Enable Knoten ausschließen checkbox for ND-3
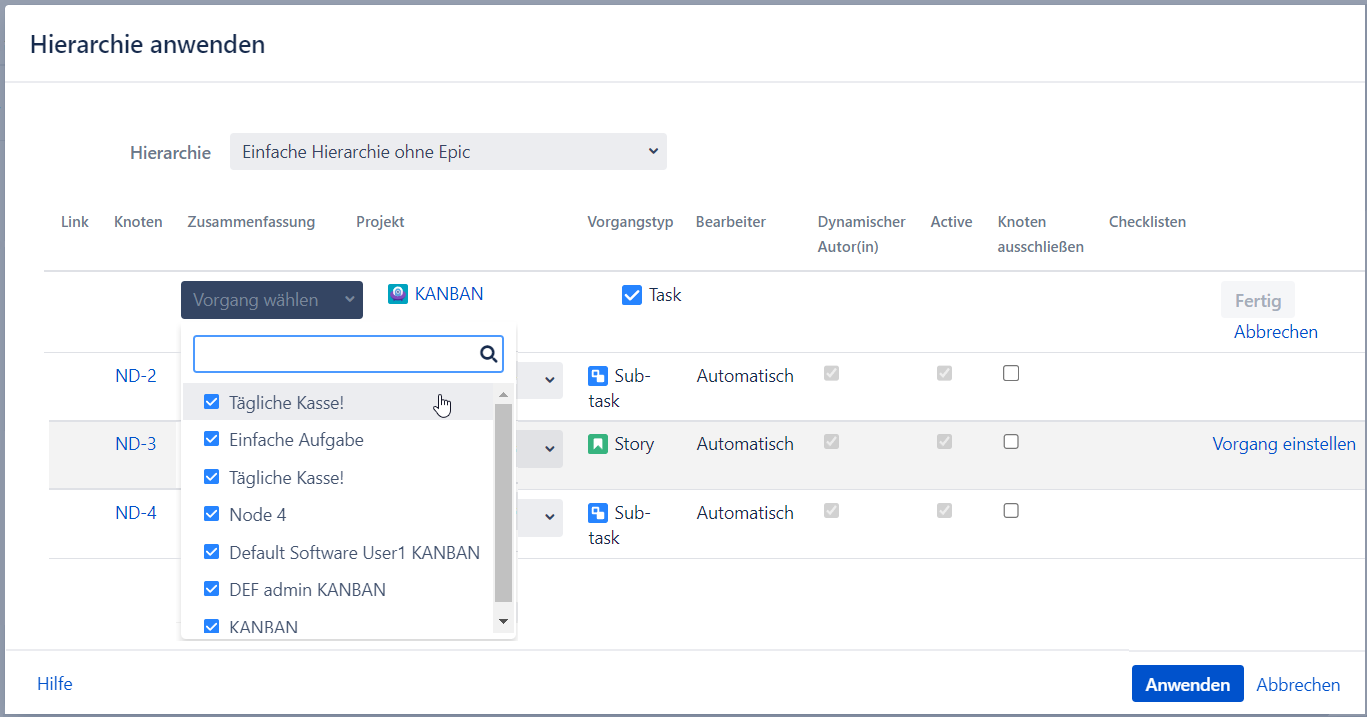Screen dimensions: 1367x717 coord(1011,441)
